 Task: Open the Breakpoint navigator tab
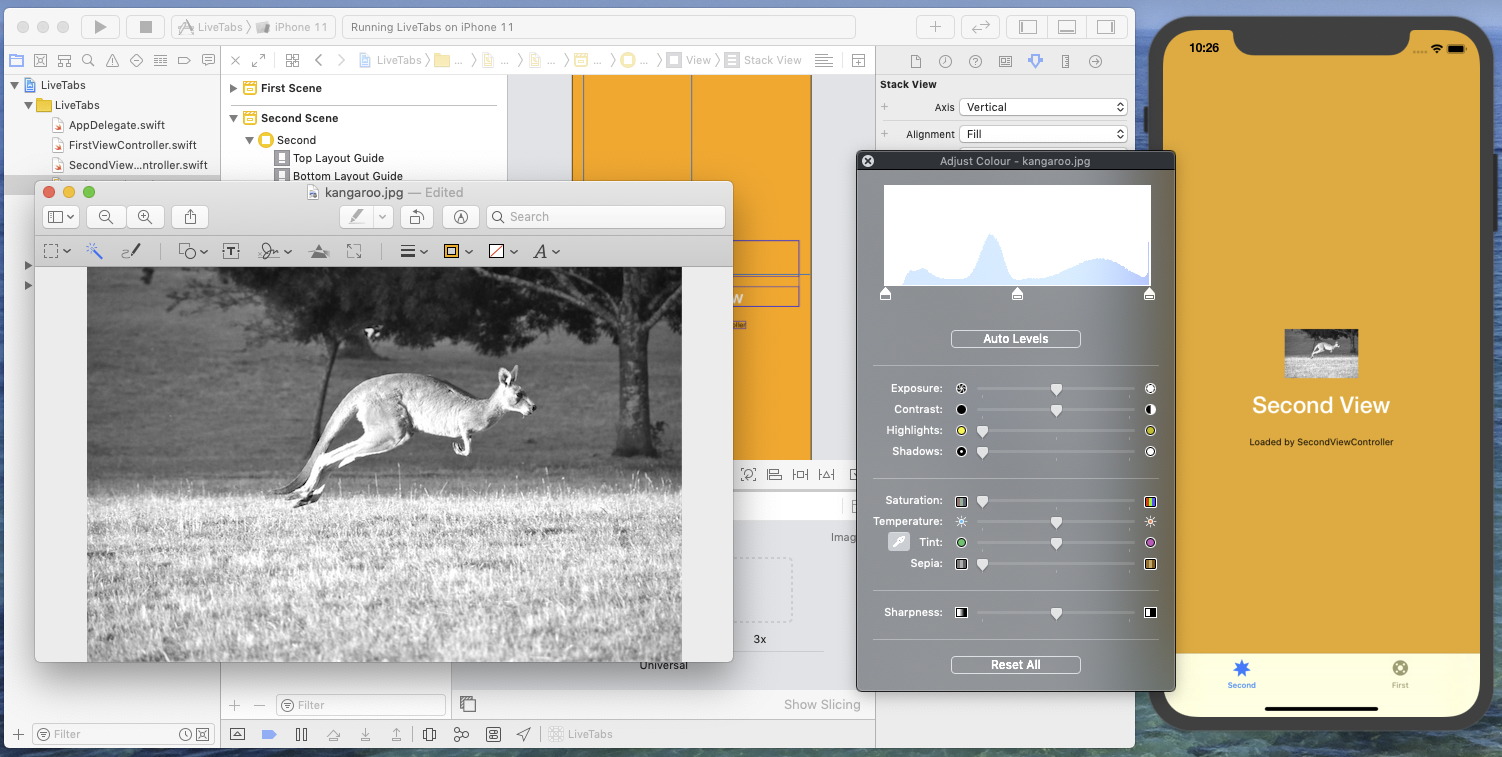184,60
